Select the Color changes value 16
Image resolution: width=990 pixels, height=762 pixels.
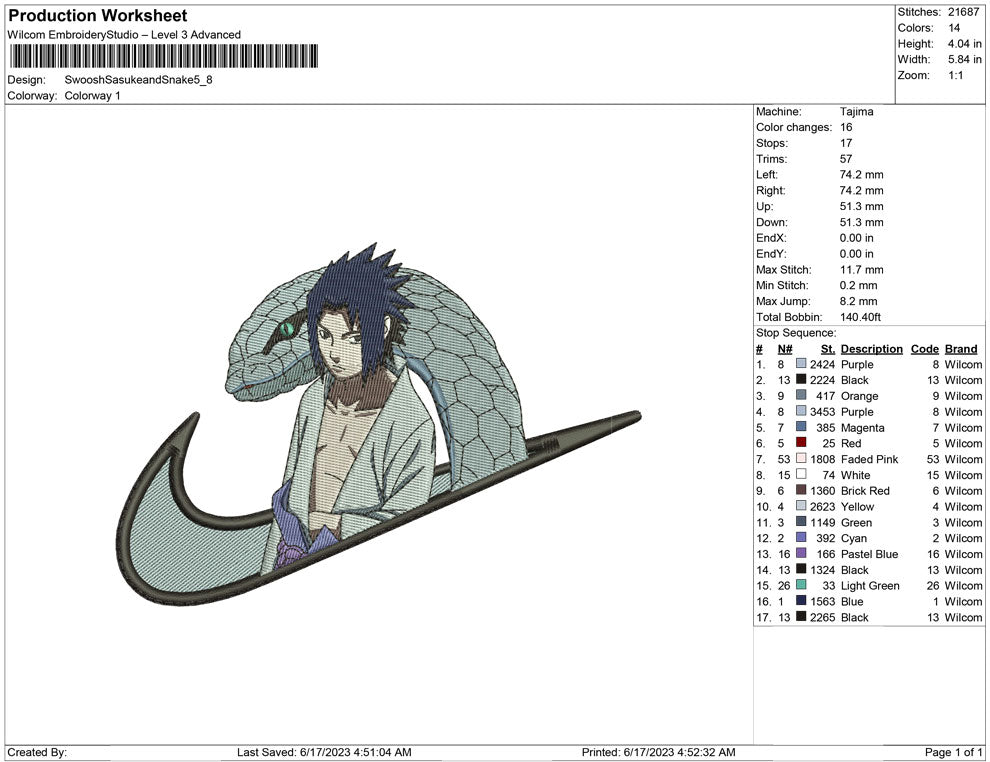[x=845, y=127]
